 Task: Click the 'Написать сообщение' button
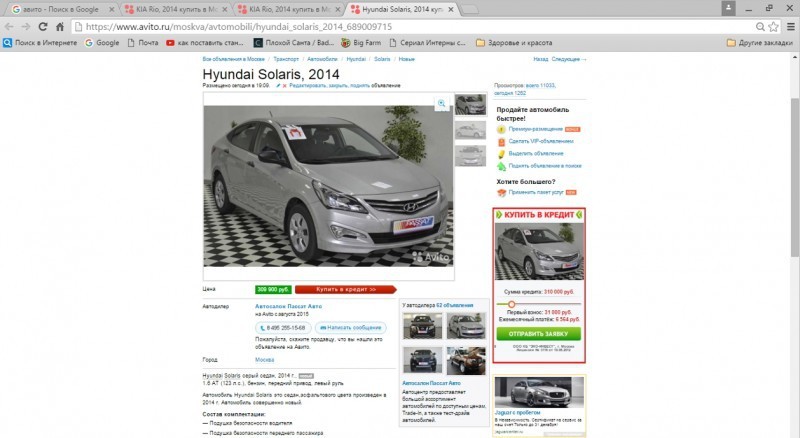(x=351, y=328)
